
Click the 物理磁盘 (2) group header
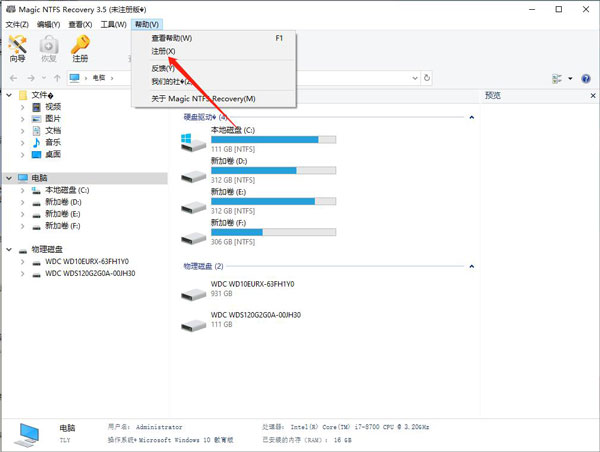pyautogui.click(x=203, y=266)
